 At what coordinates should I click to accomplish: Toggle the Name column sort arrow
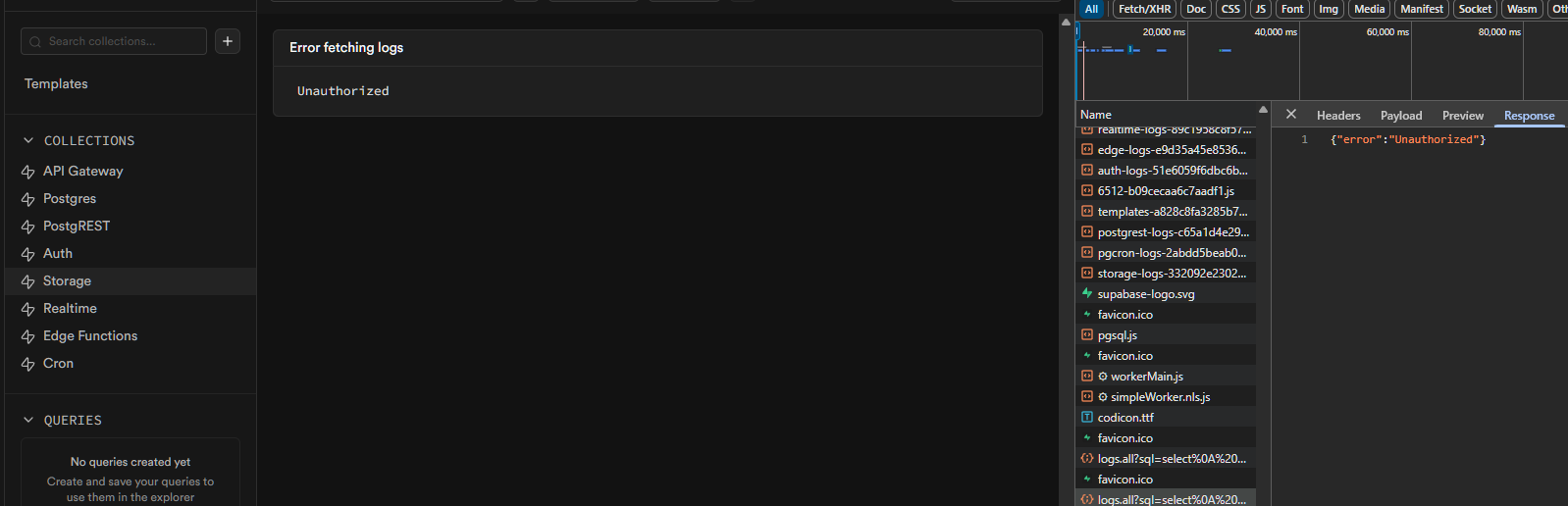[x=1263, y=110]
